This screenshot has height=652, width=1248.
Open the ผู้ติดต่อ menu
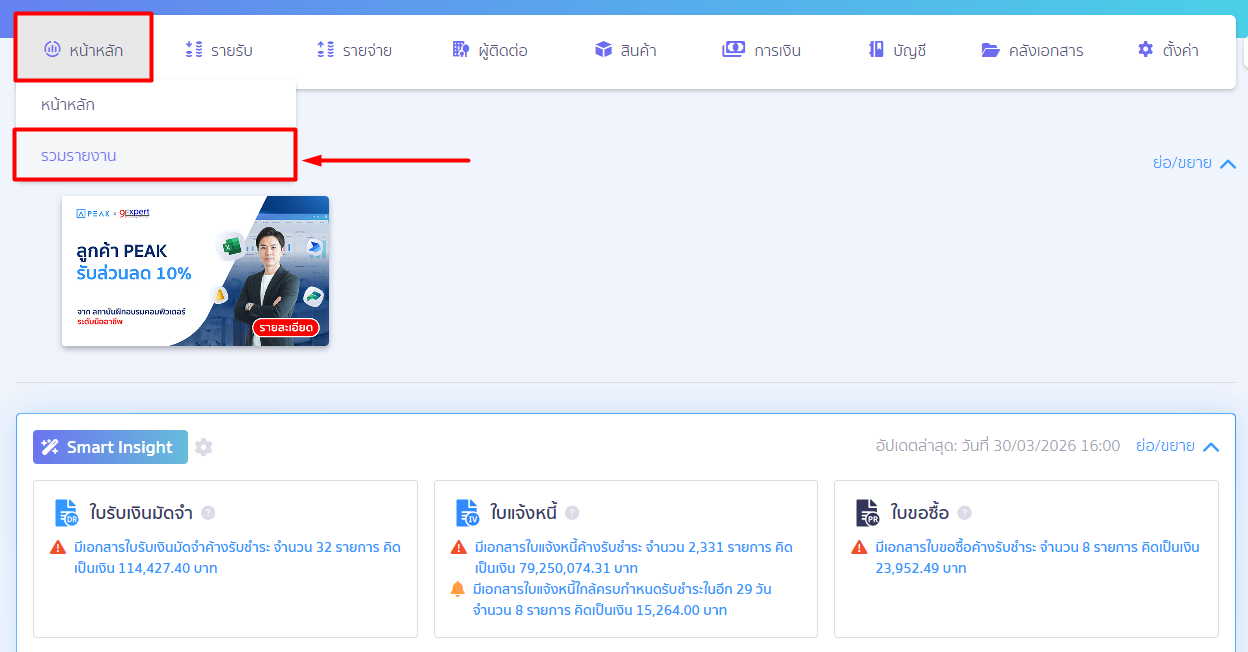pos(489,50)
